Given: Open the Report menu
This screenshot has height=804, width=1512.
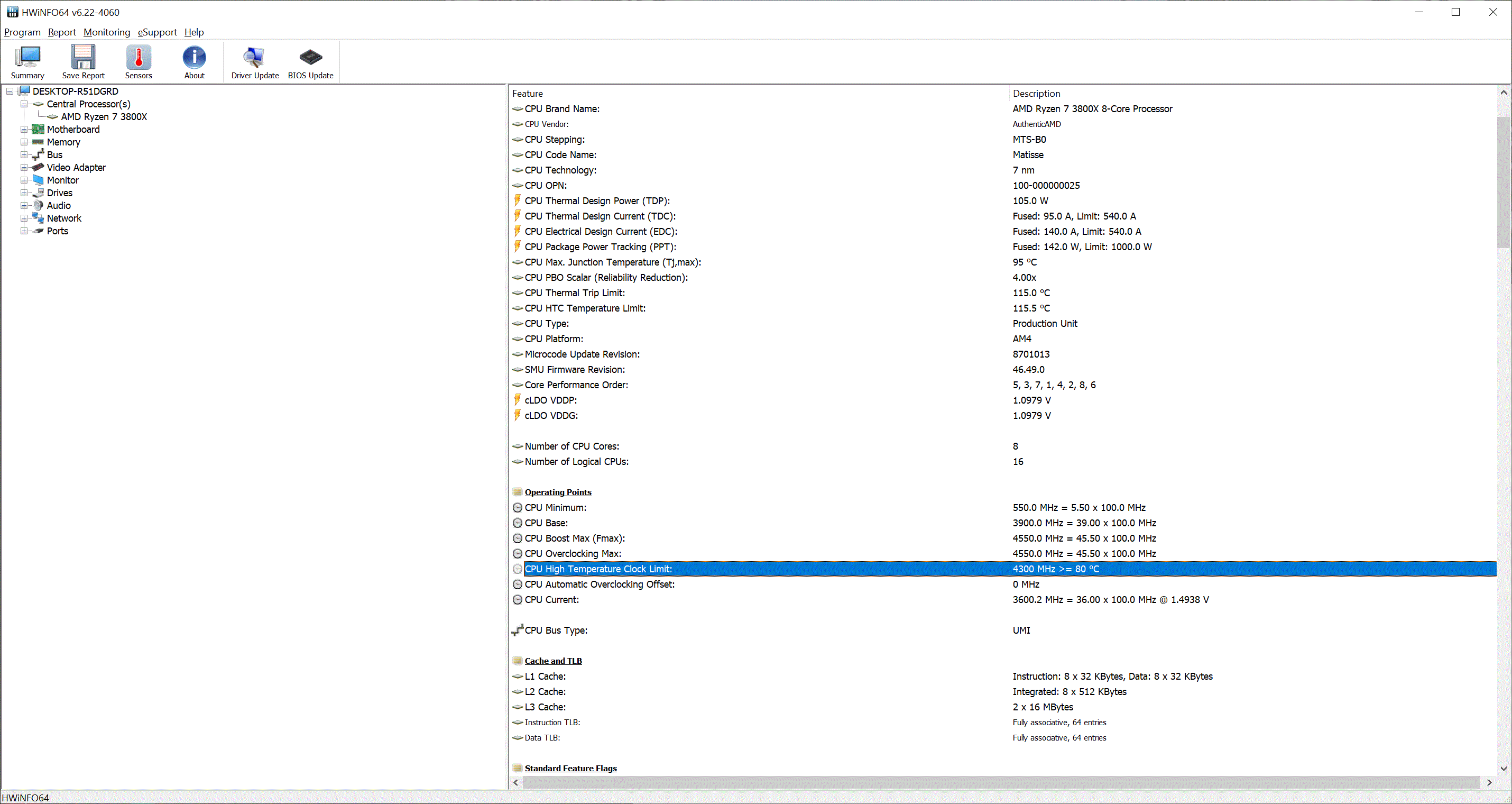Looking at the screenshot, I should point(62,32).
